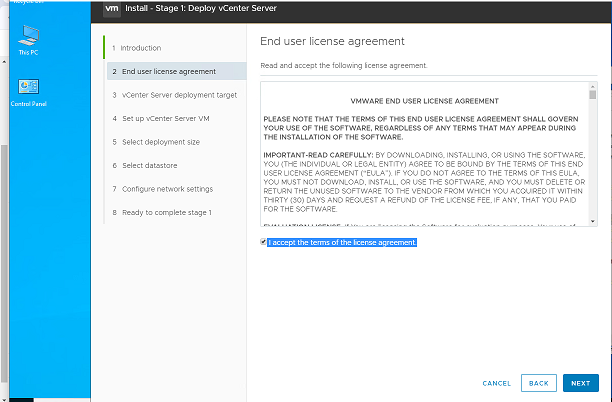Open Configure network settings step
This screenshot has width=612, height=402.
pyautogui.click(x=167, y=189)
